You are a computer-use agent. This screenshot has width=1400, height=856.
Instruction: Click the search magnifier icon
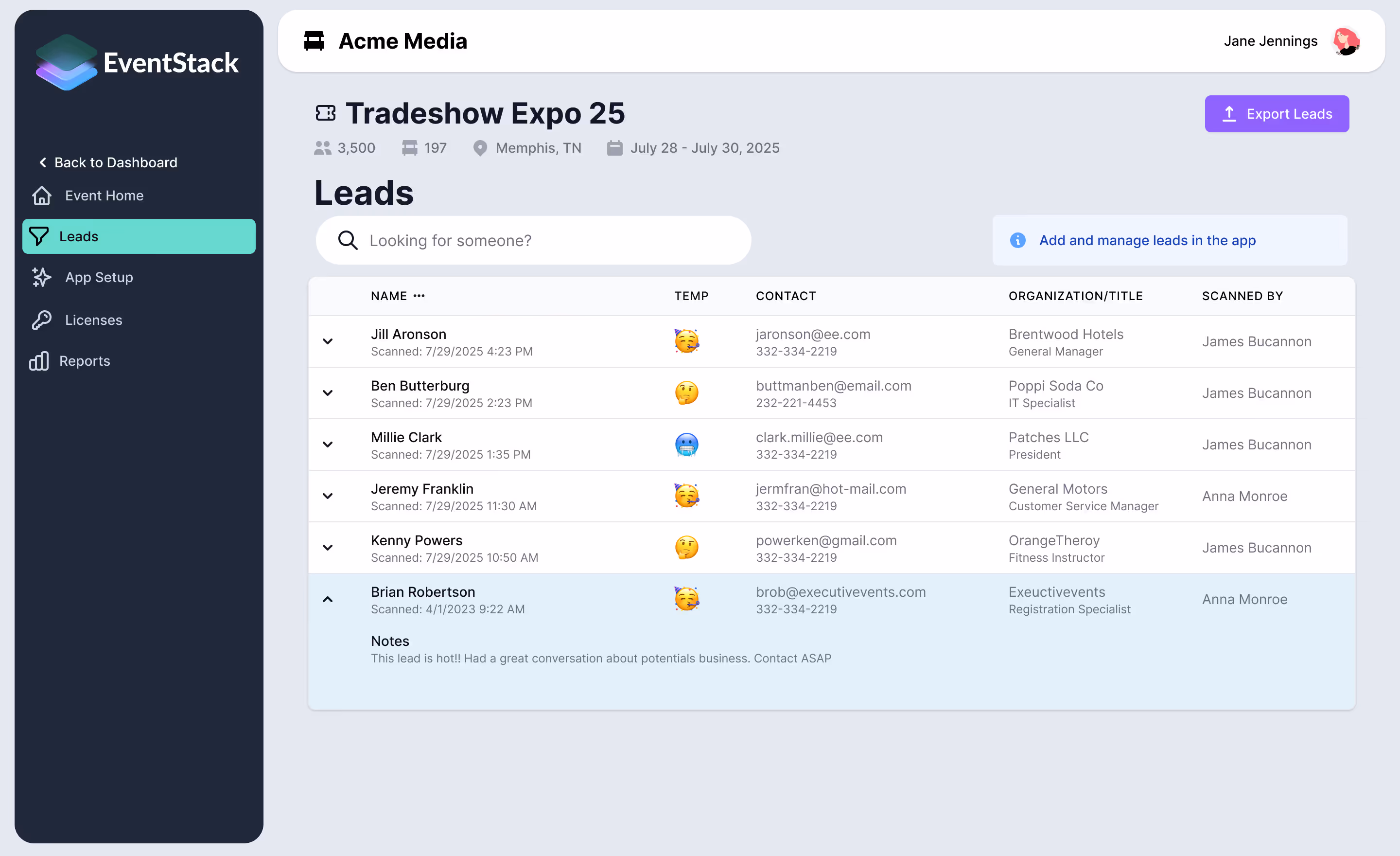pyautogui.click(x=348, y=240)
